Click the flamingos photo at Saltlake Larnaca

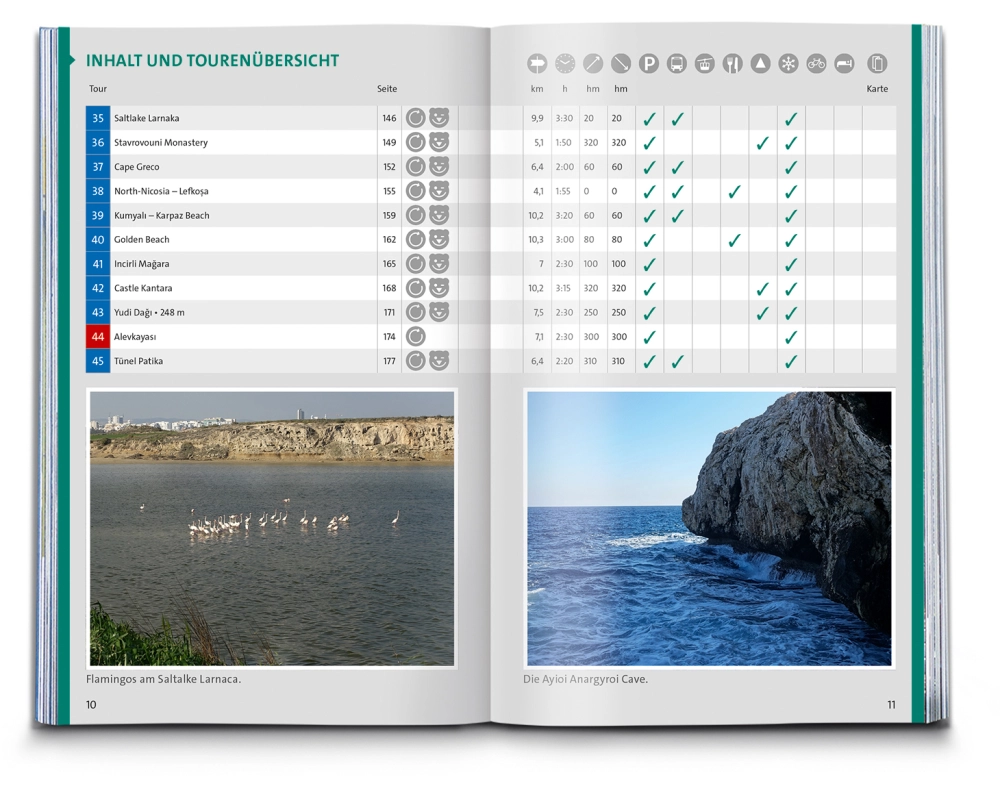coord(272,528)
